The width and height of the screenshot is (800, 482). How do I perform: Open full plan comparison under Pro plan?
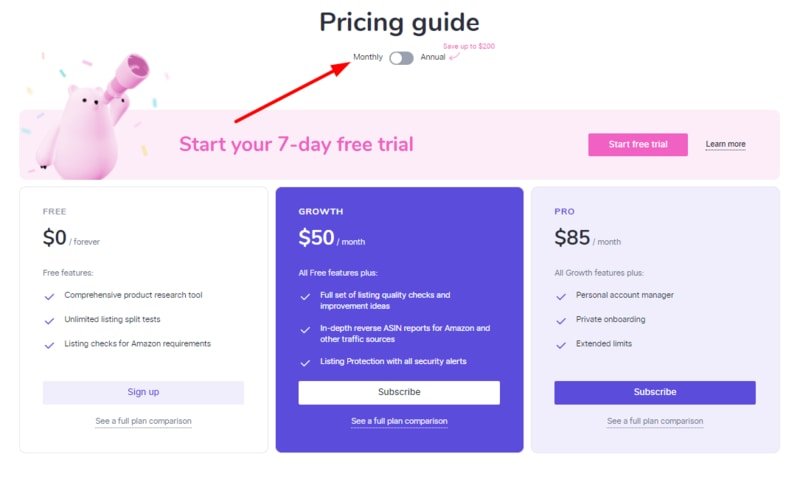(655, 421)
